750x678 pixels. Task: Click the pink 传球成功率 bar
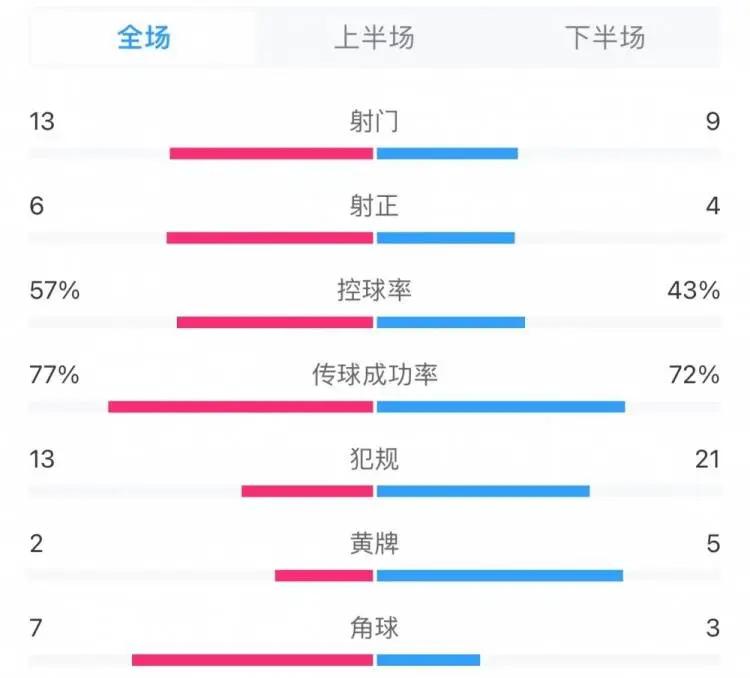pyautogui.click(x=241, y=407)
